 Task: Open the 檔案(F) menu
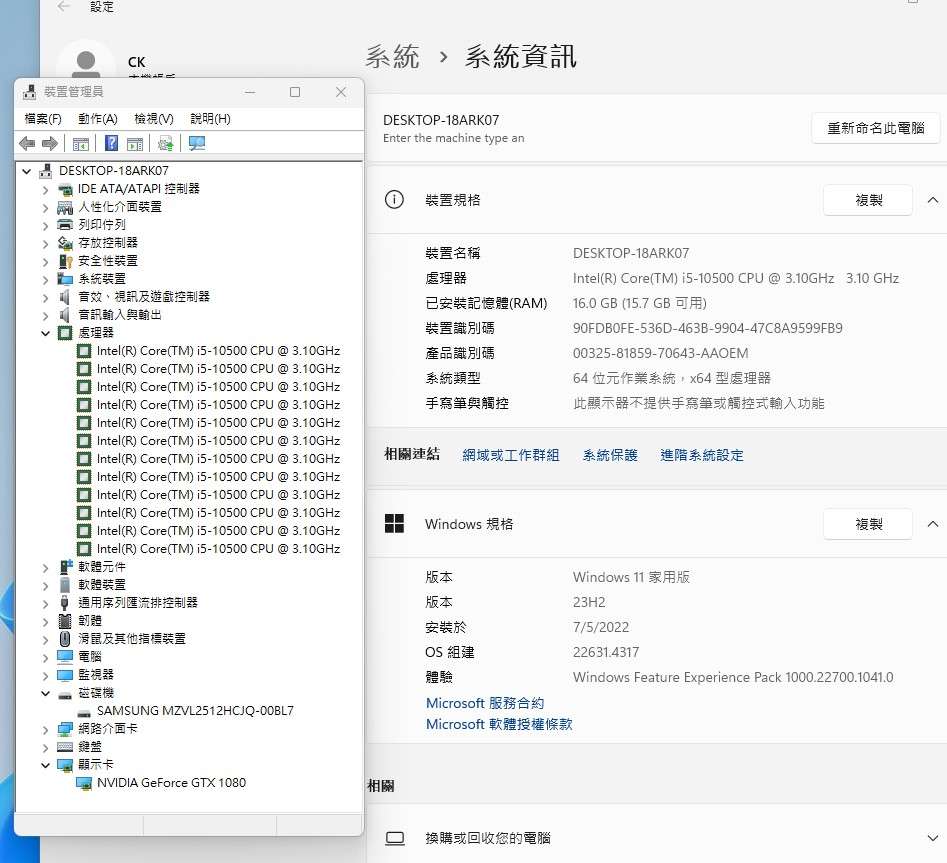pos(43,119)
